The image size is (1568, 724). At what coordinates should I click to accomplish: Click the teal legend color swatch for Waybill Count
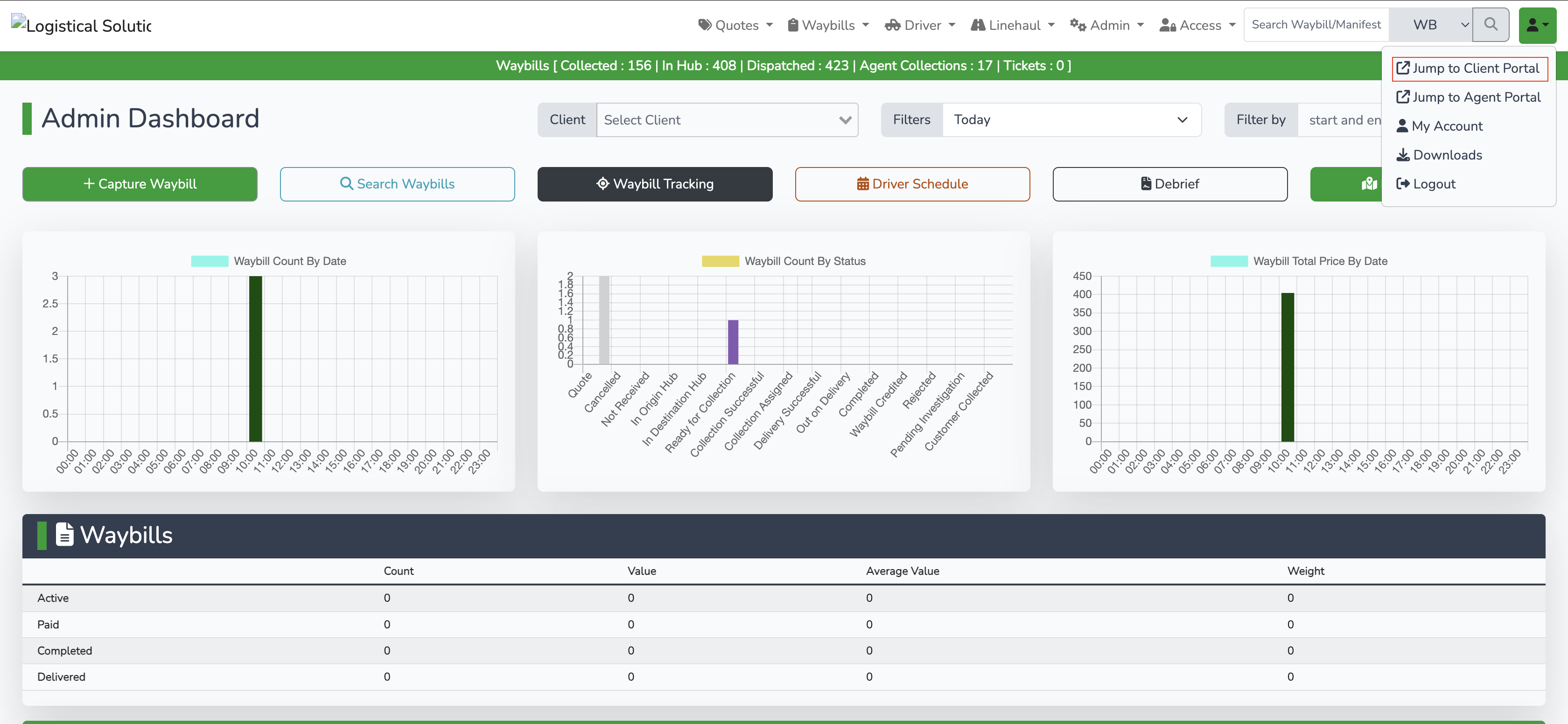click(x=210, y=260)
